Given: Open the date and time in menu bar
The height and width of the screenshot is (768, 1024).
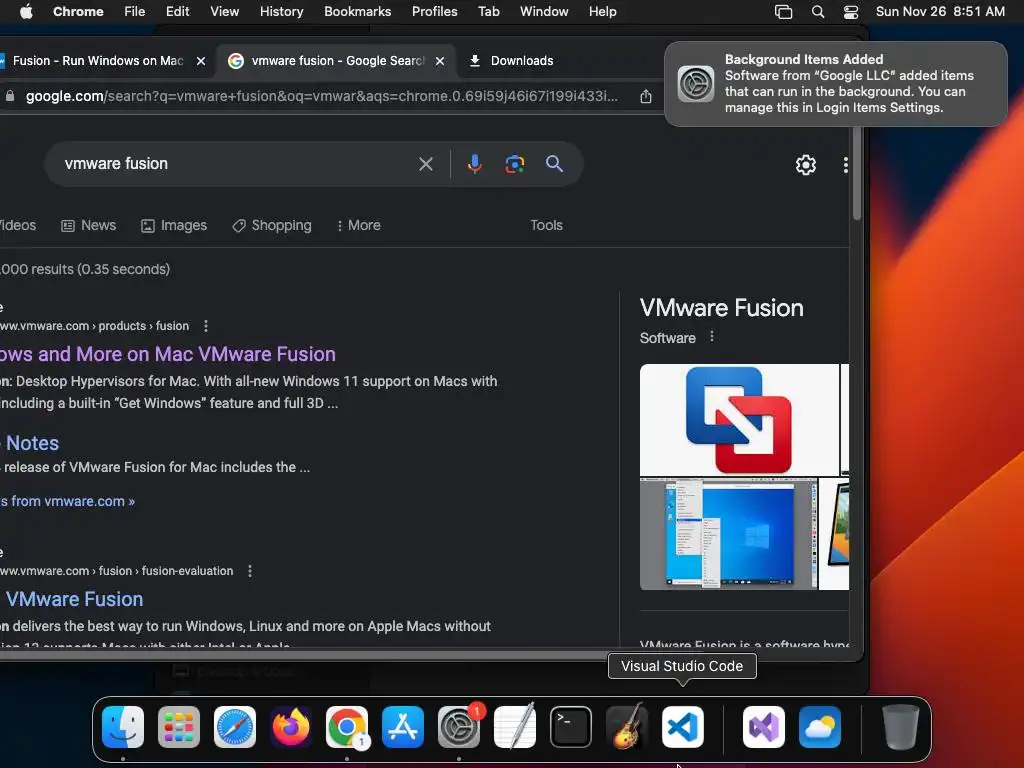Looking at the screenshot, I should click(x=940, y=12).
